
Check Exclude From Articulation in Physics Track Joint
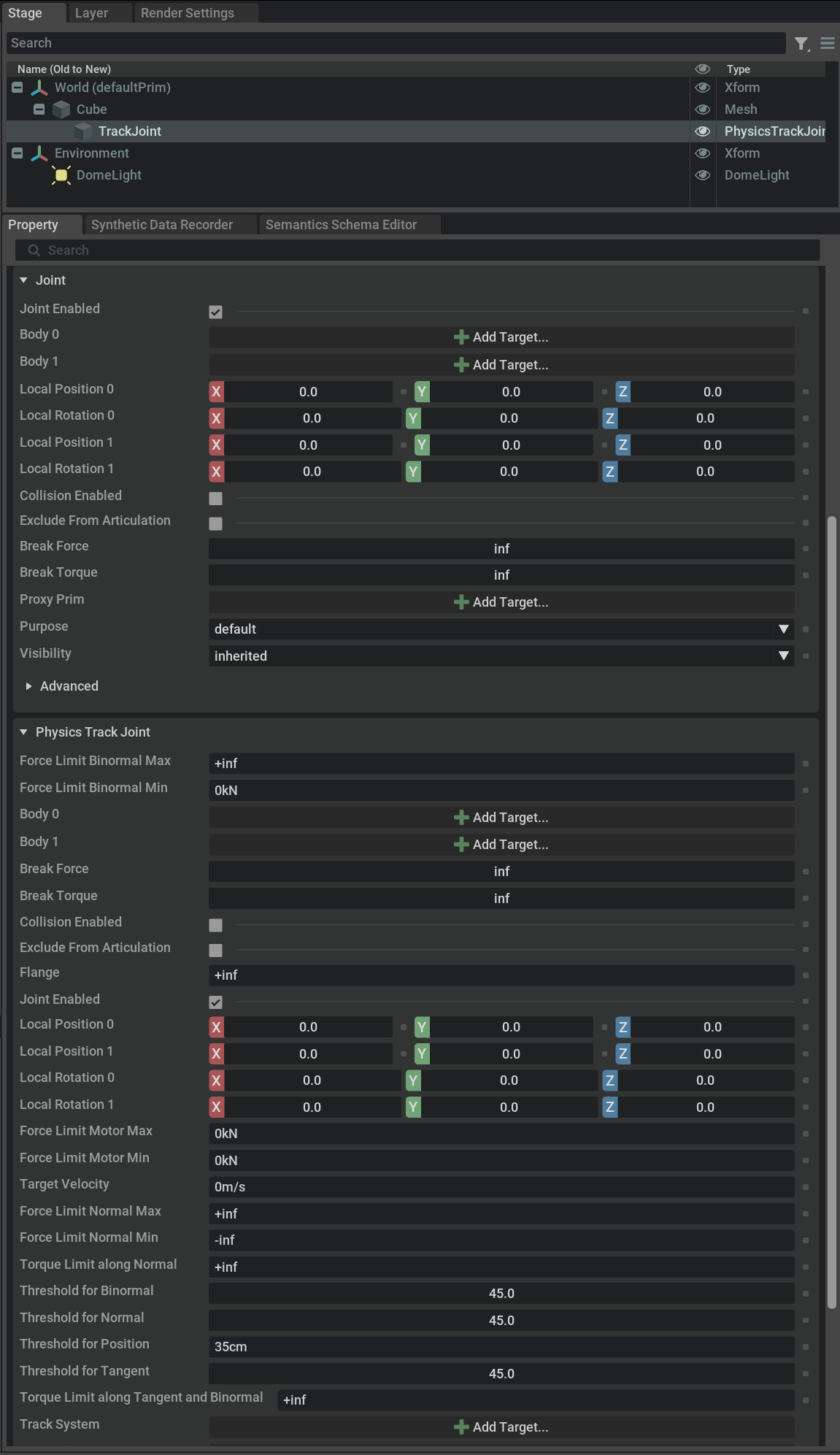[215, 951]
